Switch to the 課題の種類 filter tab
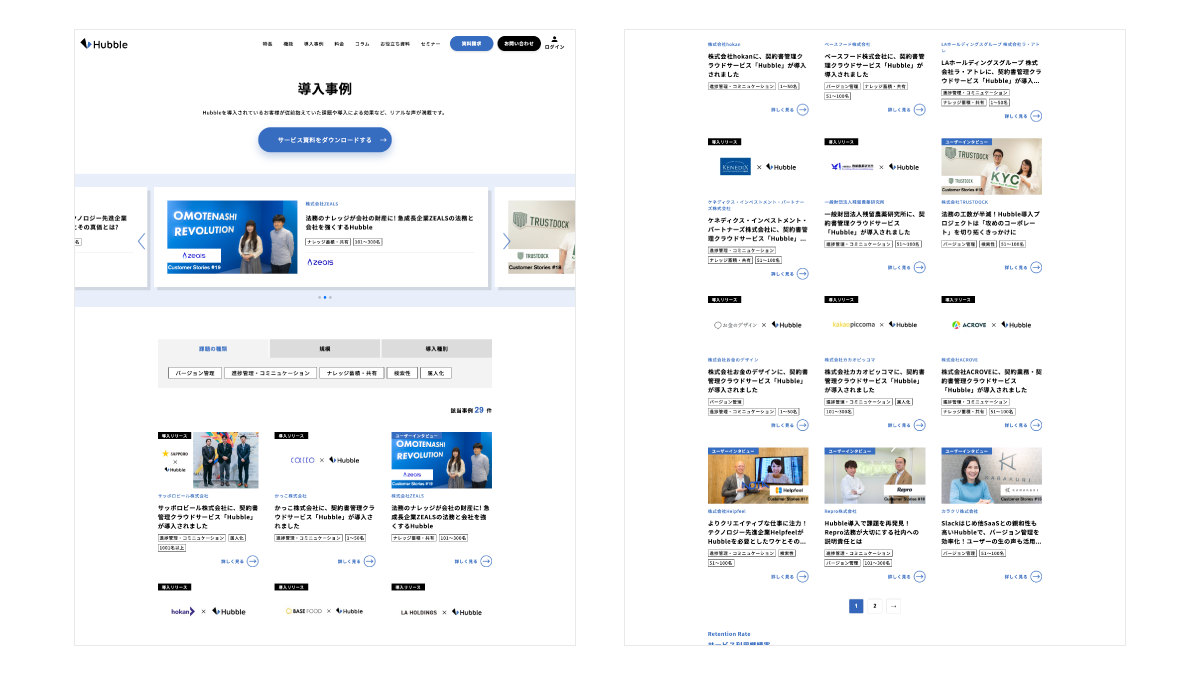The width and height of the screenshot is (1200, 675). pyautogui.click(x=214, y=349)
